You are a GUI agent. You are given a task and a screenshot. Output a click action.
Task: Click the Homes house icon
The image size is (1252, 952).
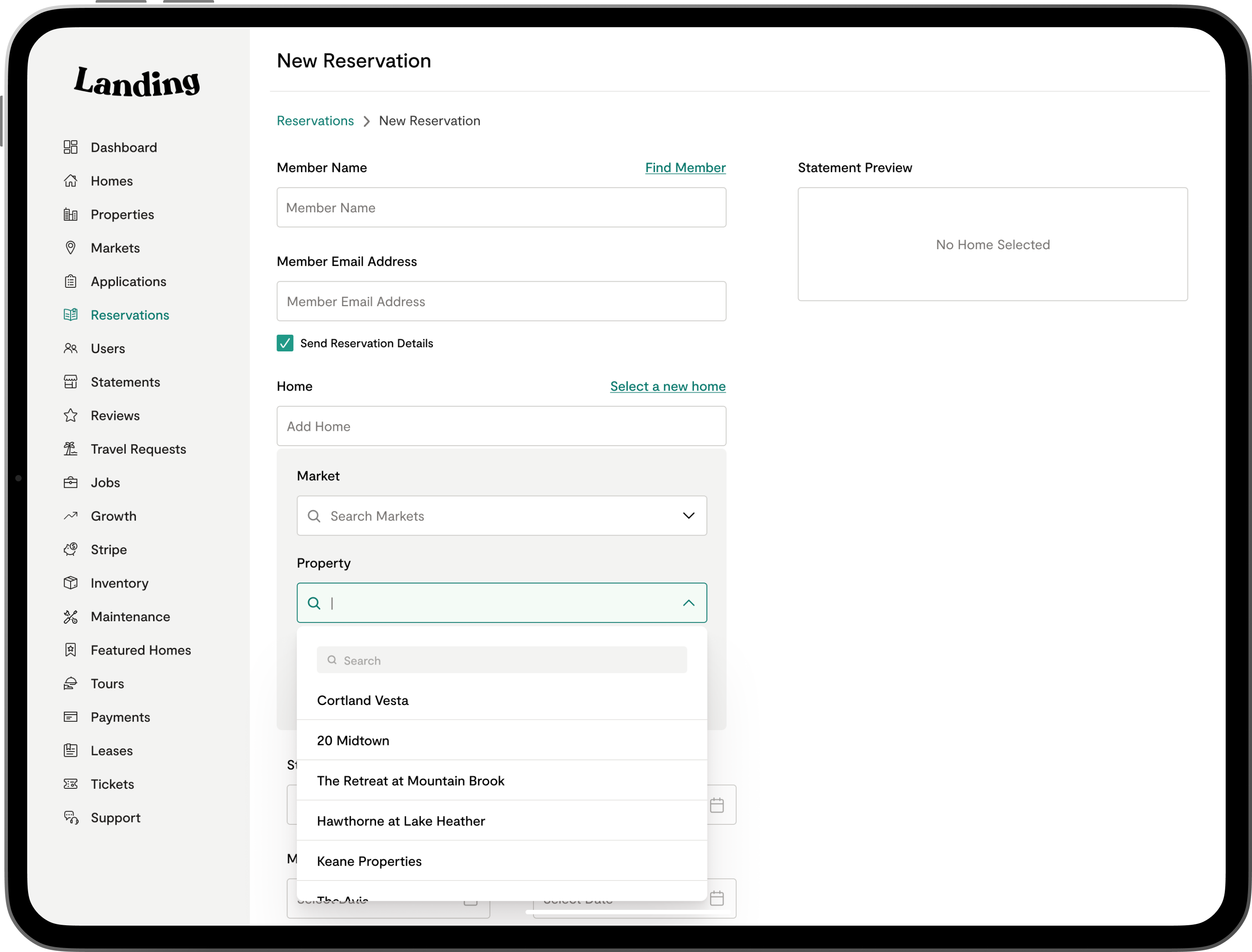coord(70,181)
